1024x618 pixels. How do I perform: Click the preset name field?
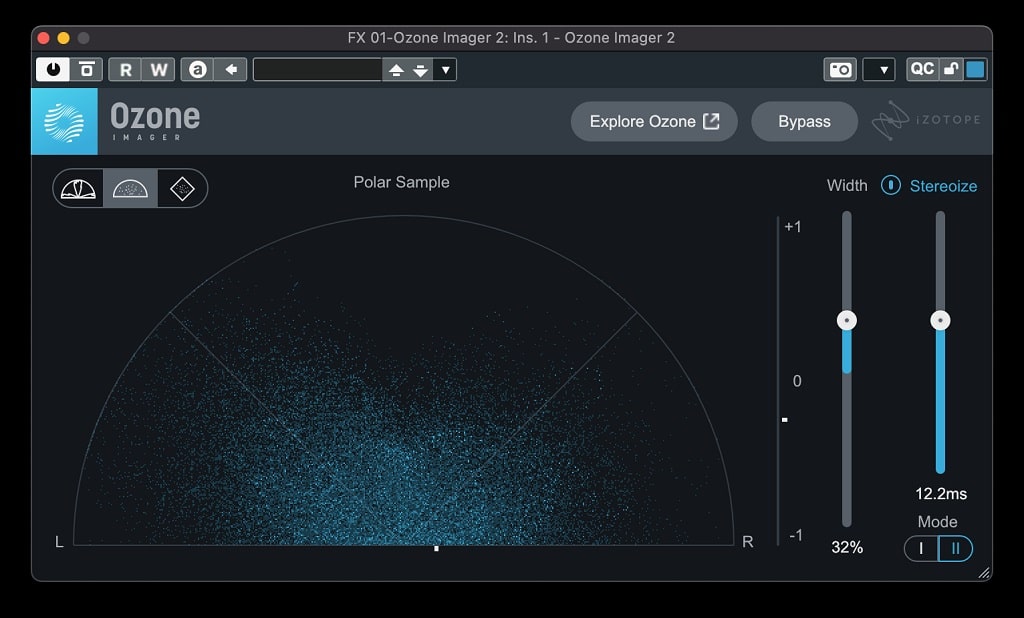tap(317, 69)
